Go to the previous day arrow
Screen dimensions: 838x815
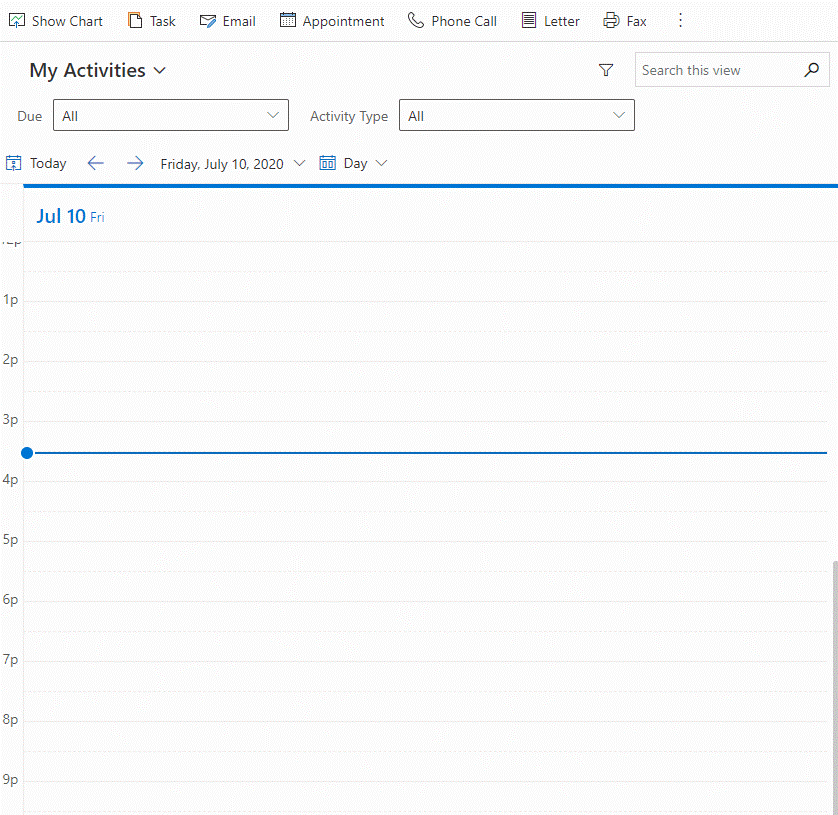tap(96, 164)
